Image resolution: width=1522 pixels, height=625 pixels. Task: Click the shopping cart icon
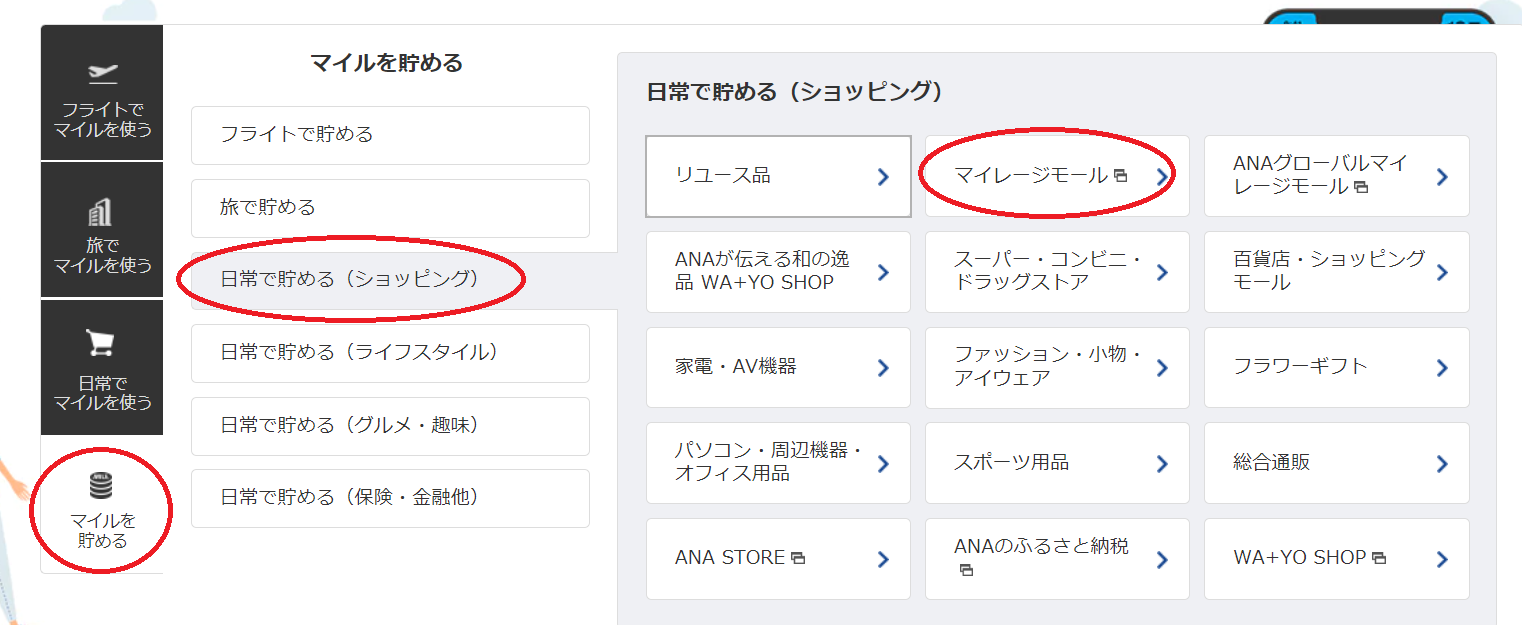[x=101, y=343]
